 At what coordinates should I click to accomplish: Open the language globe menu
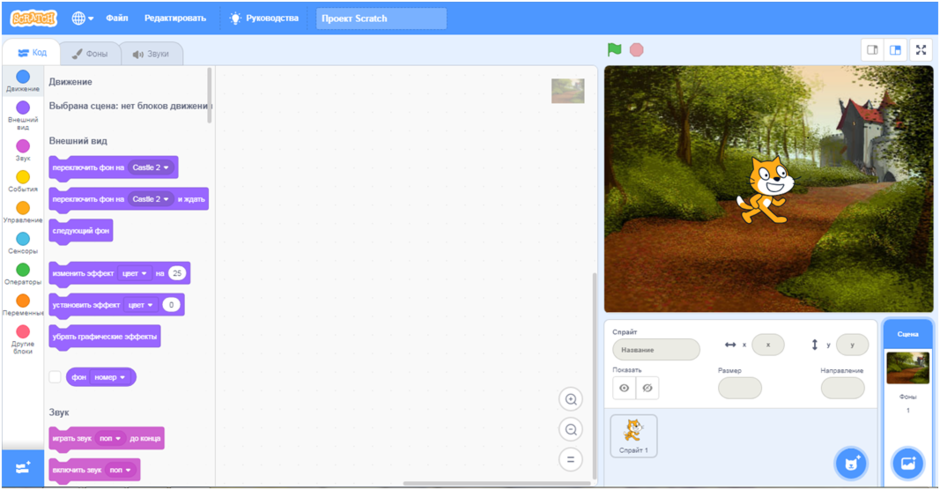[82, 19]
